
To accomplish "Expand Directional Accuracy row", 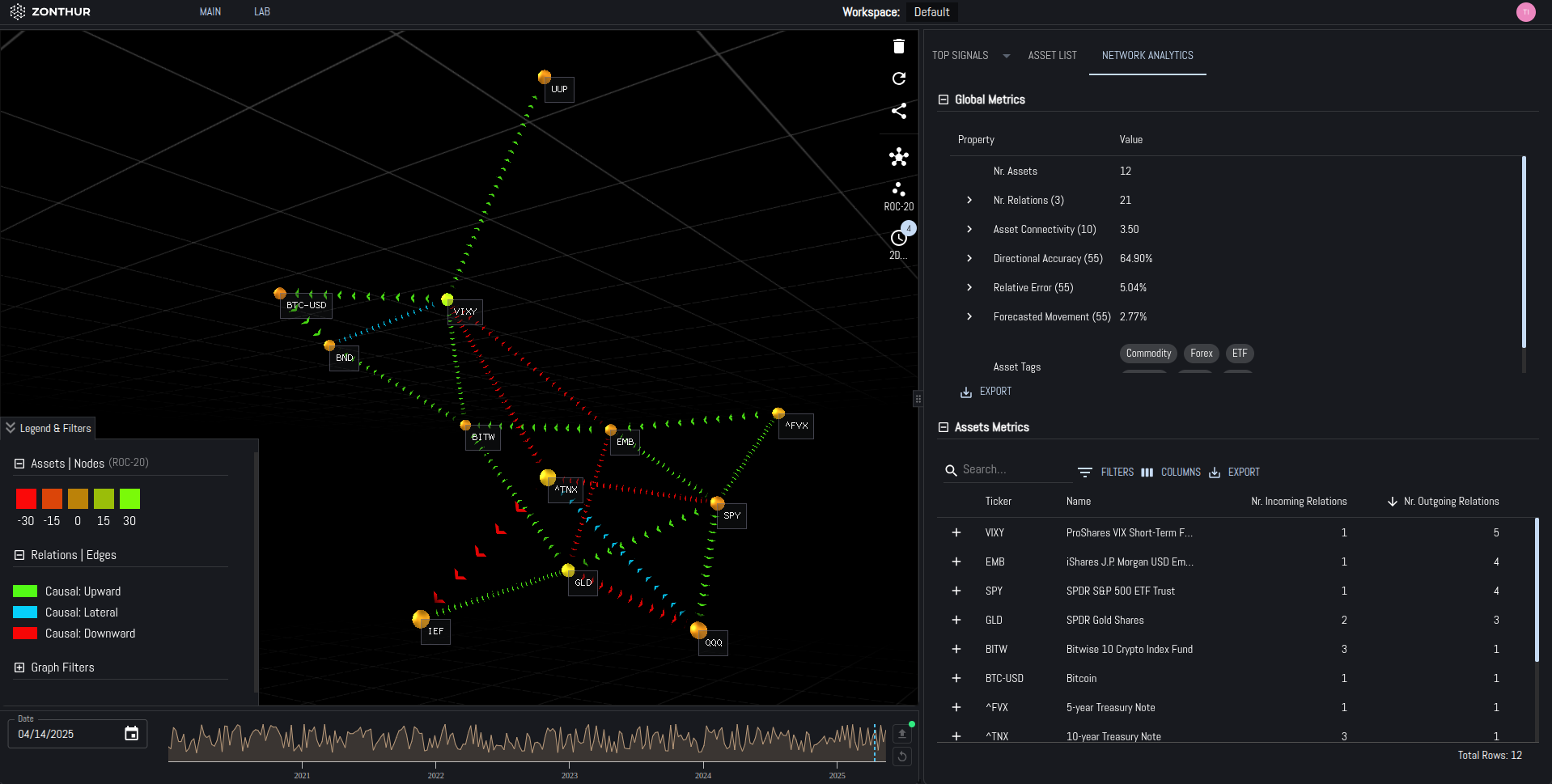I will (x=969, y=258).
